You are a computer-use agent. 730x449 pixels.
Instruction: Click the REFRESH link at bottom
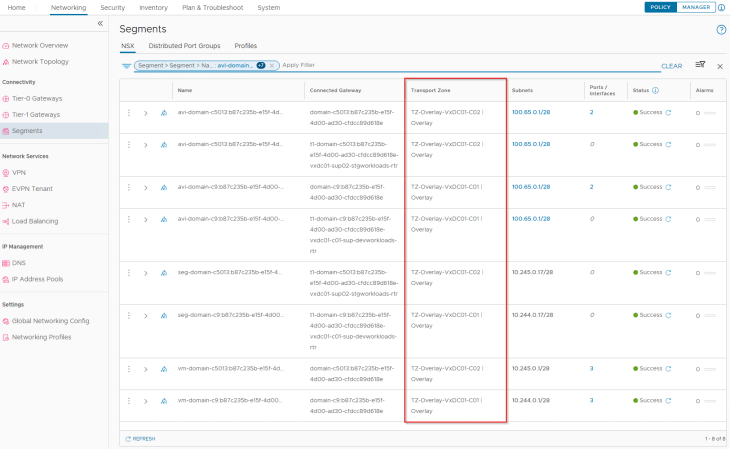point(140,438)
